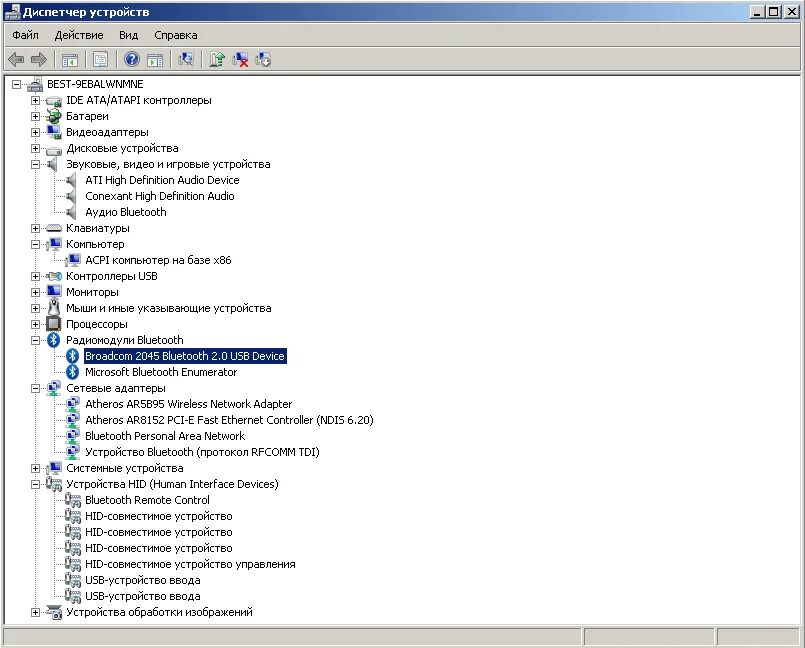Expand the Процессоры node
The height and width of the screenshot is (648, 805).
(35, 324)
